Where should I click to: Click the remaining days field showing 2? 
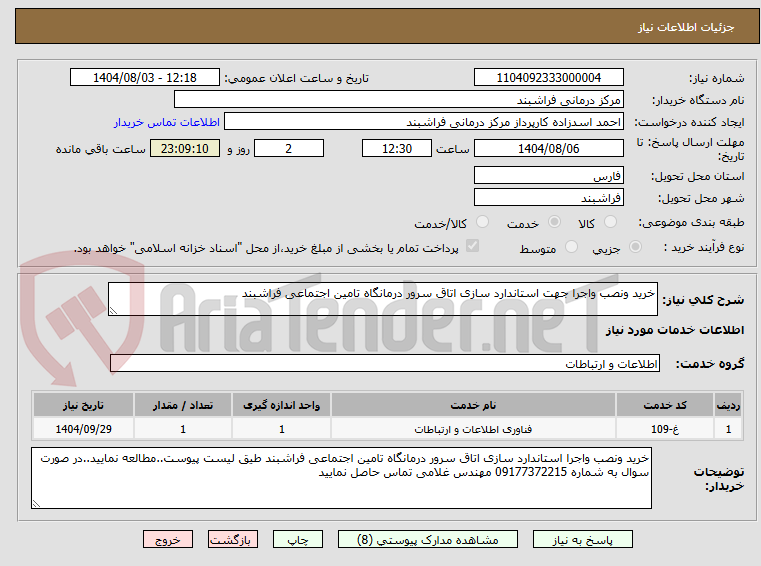tap(289, 148)
